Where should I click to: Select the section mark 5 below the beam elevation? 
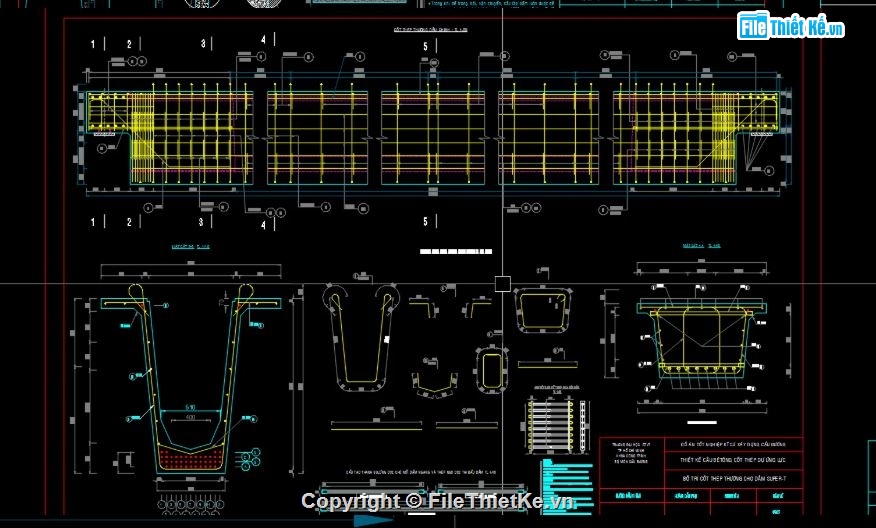click(426, 221)
